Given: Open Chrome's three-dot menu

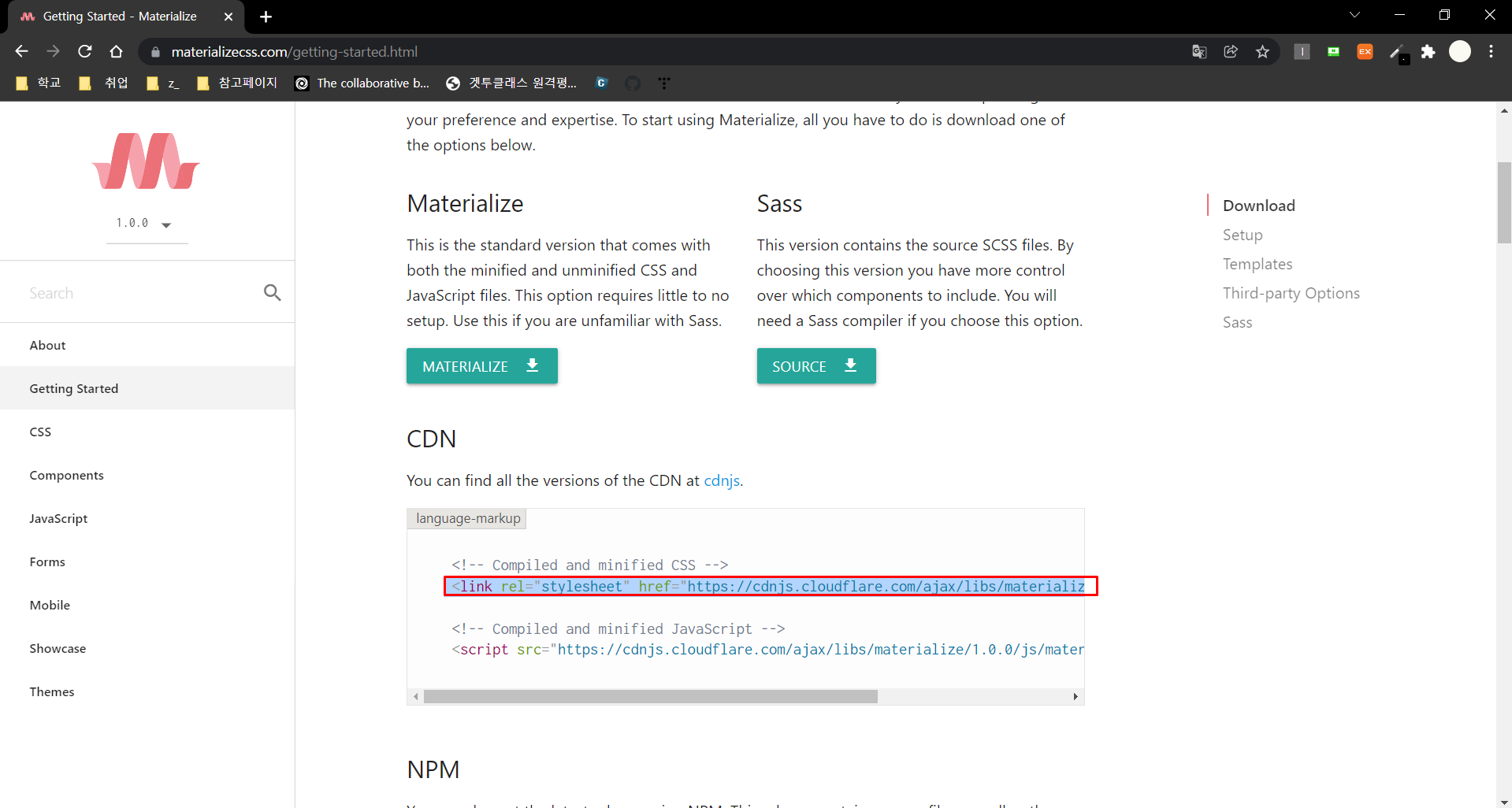Looking at the screenshot, I should 1492,52.
